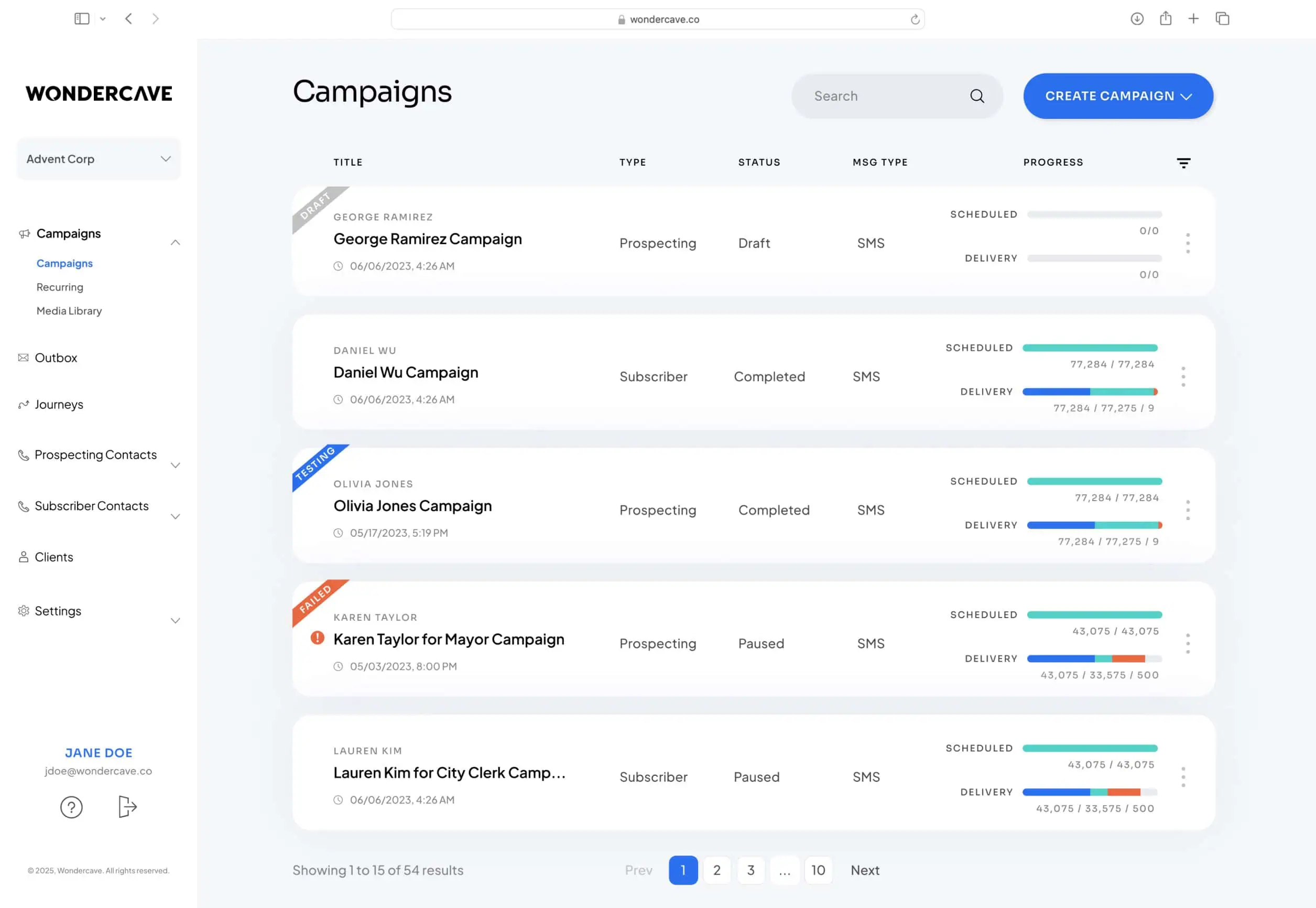Click the Journeys path icon
Viewport: 1316px width, 908px height.
(23, 405)
